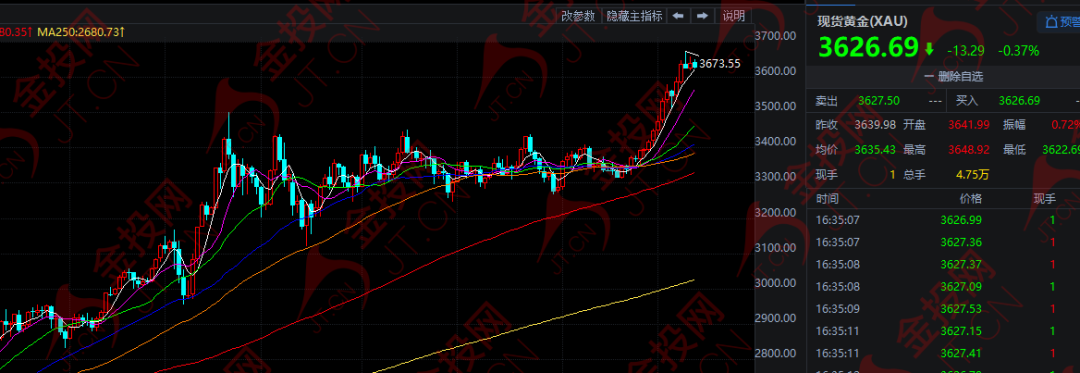This screenshot has width=1080, height=373.
Task: Click the 卖出 price 3627.50
Action: (x=879, y=101)
